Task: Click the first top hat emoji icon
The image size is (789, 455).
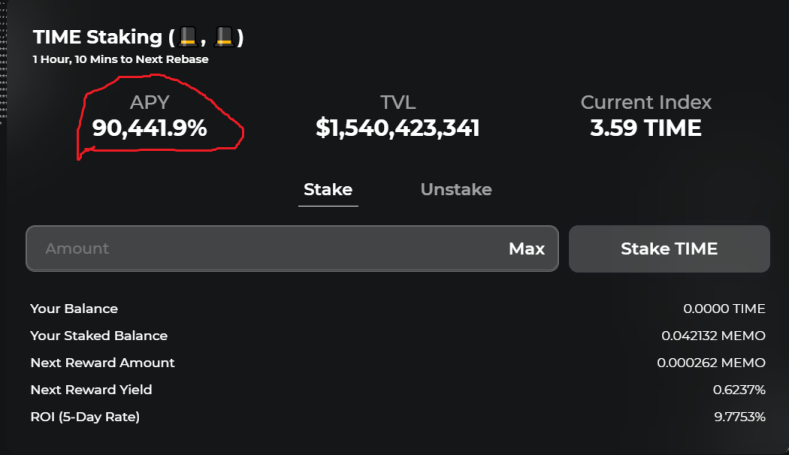Action: (x=188, y=36)
